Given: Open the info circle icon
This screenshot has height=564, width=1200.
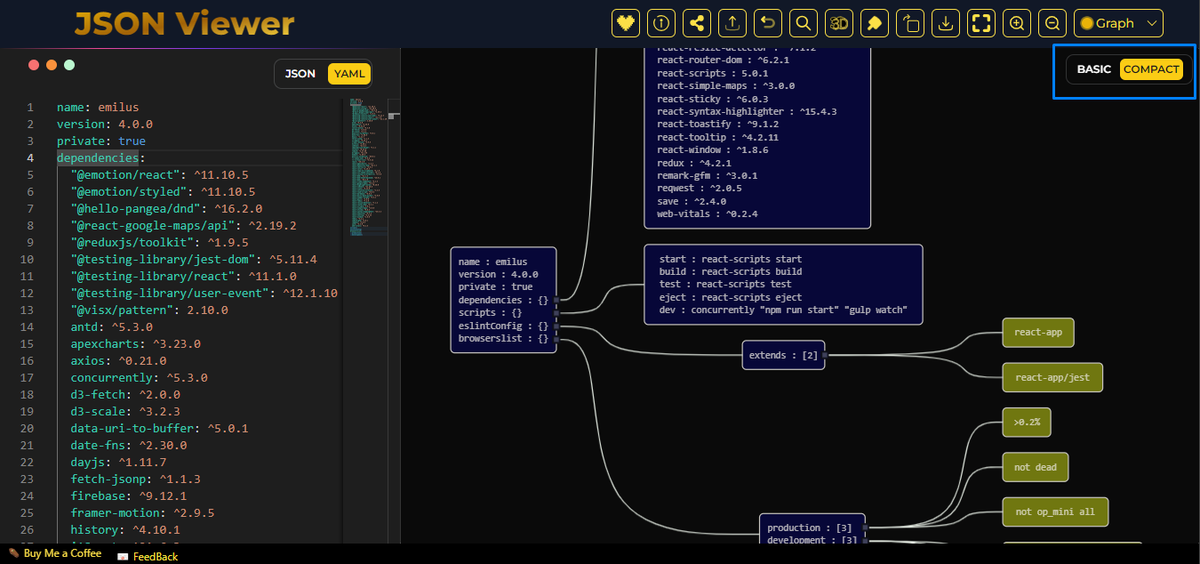Looking at the screenshot, I should click(x=659, y=23).
